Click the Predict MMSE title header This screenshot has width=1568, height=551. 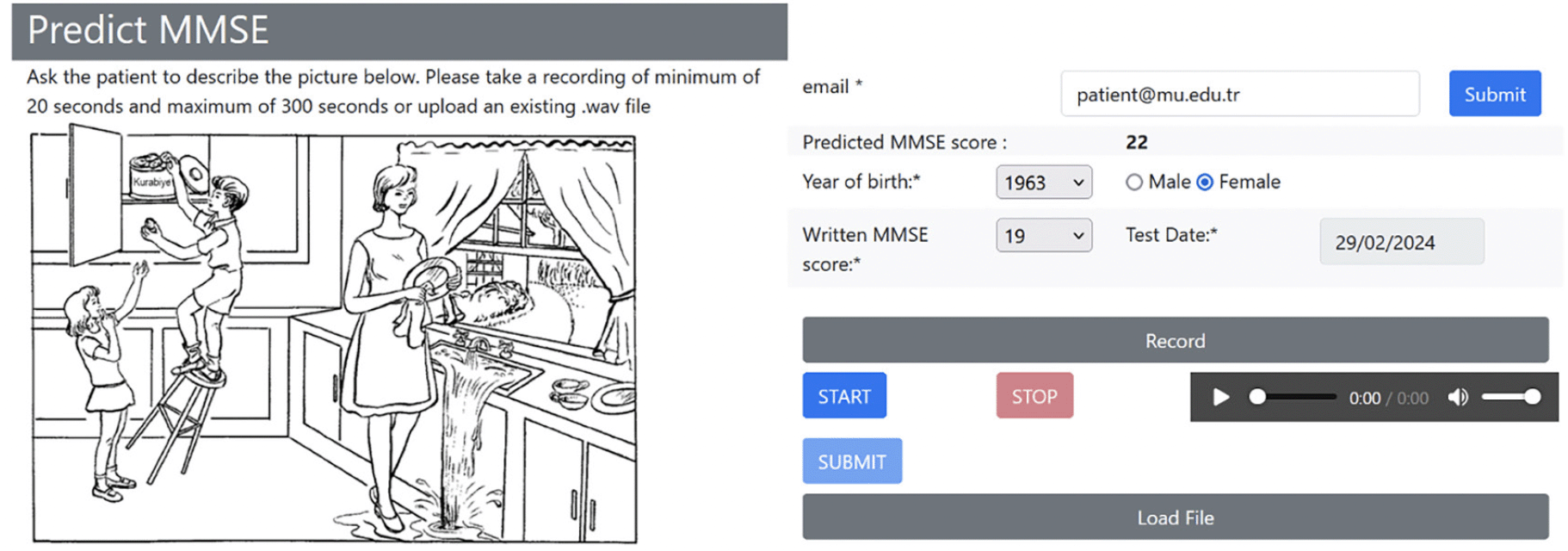click(399, 31)
